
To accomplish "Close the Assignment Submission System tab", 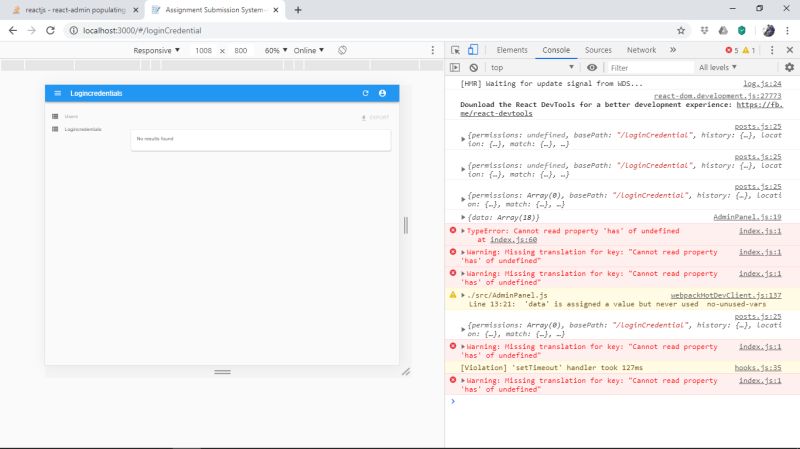I will [276, 10].
